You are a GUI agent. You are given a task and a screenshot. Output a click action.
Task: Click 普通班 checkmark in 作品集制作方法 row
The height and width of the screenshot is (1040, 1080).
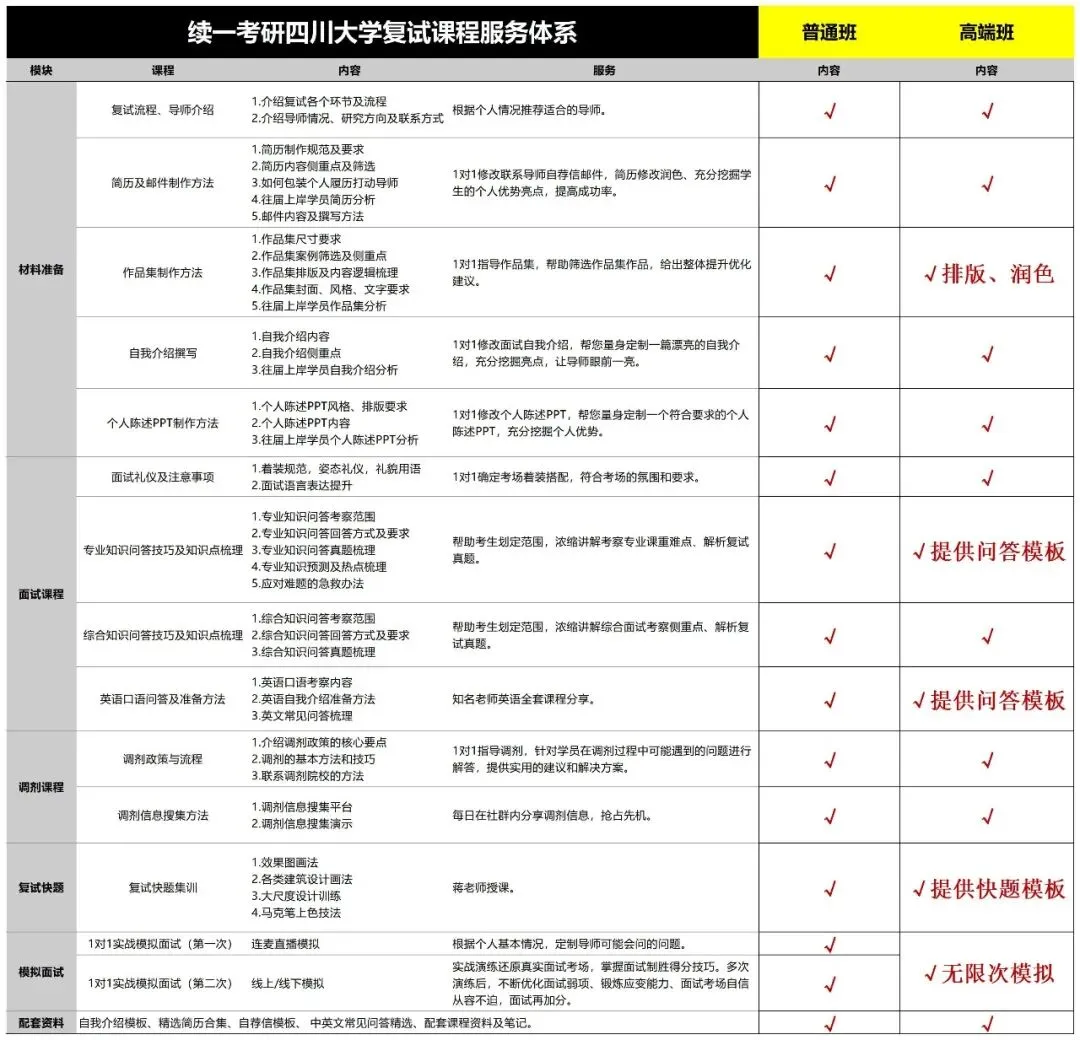click(x=830, y=274)
